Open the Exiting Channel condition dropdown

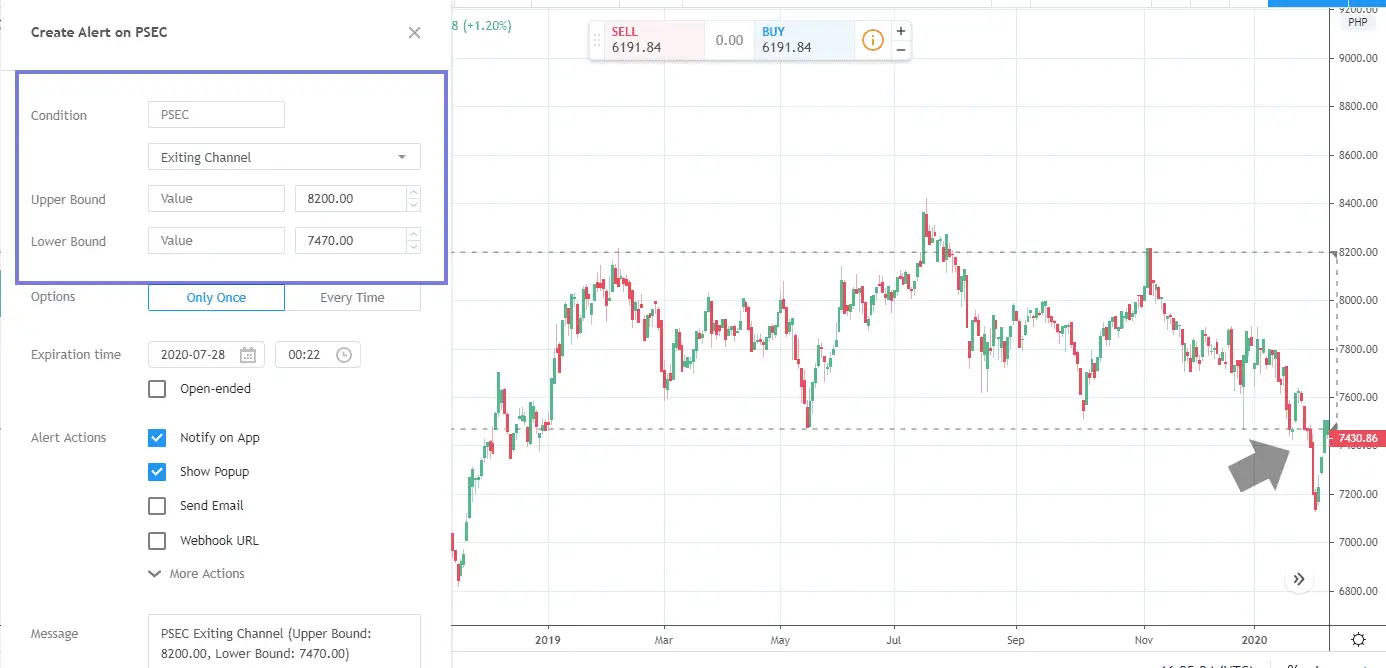(x=283, y=157)
